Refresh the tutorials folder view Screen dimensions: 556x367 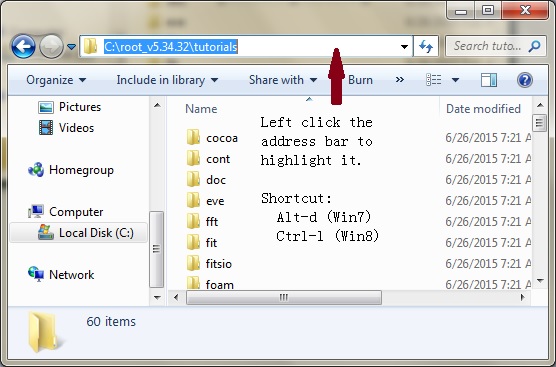(426, 46)
